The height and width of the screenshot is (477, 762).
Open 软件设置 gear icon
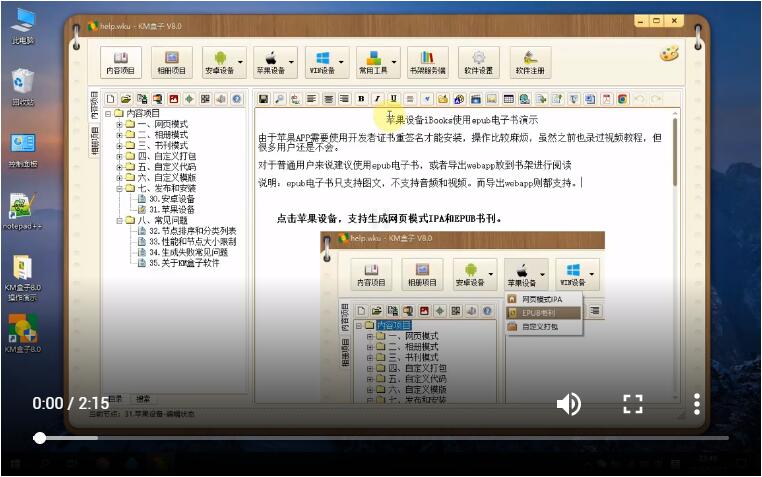(x=478, y=63)
